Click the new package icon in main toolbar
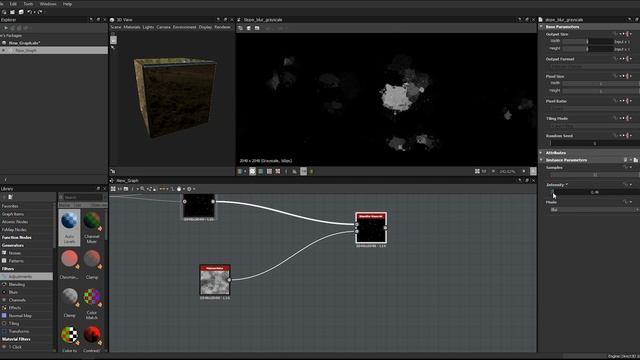 tap(4, 12)
